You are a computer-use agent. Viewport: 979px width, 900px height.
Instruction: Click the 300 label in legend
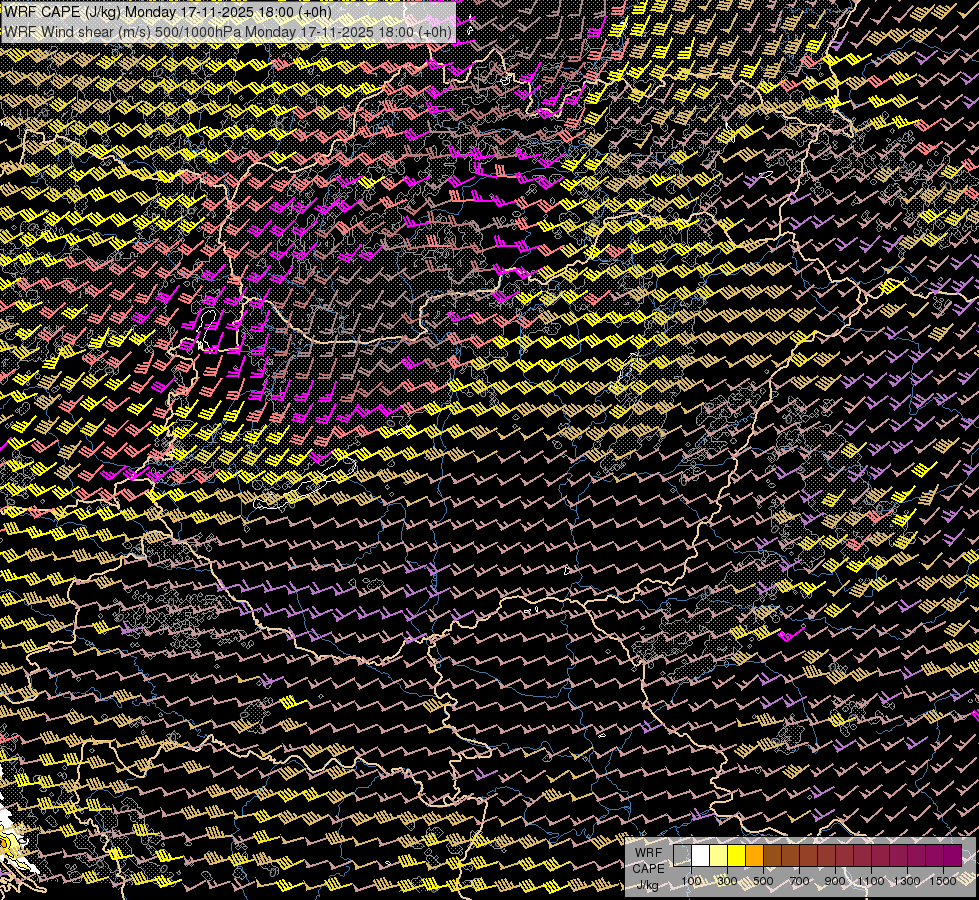tap(727, 881)
